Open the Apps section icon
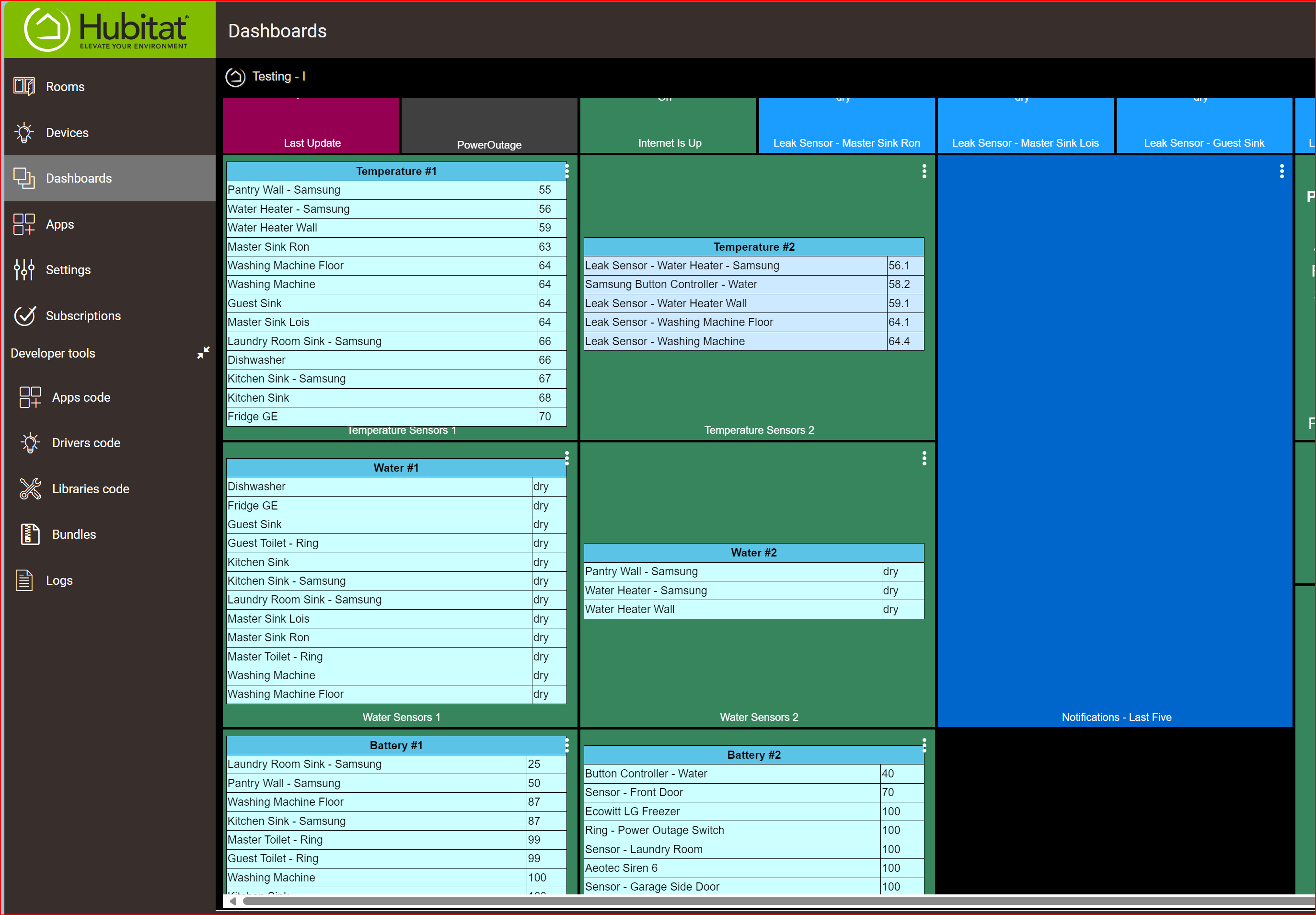Screen dimensions: 1316x915 coord(24,224)
